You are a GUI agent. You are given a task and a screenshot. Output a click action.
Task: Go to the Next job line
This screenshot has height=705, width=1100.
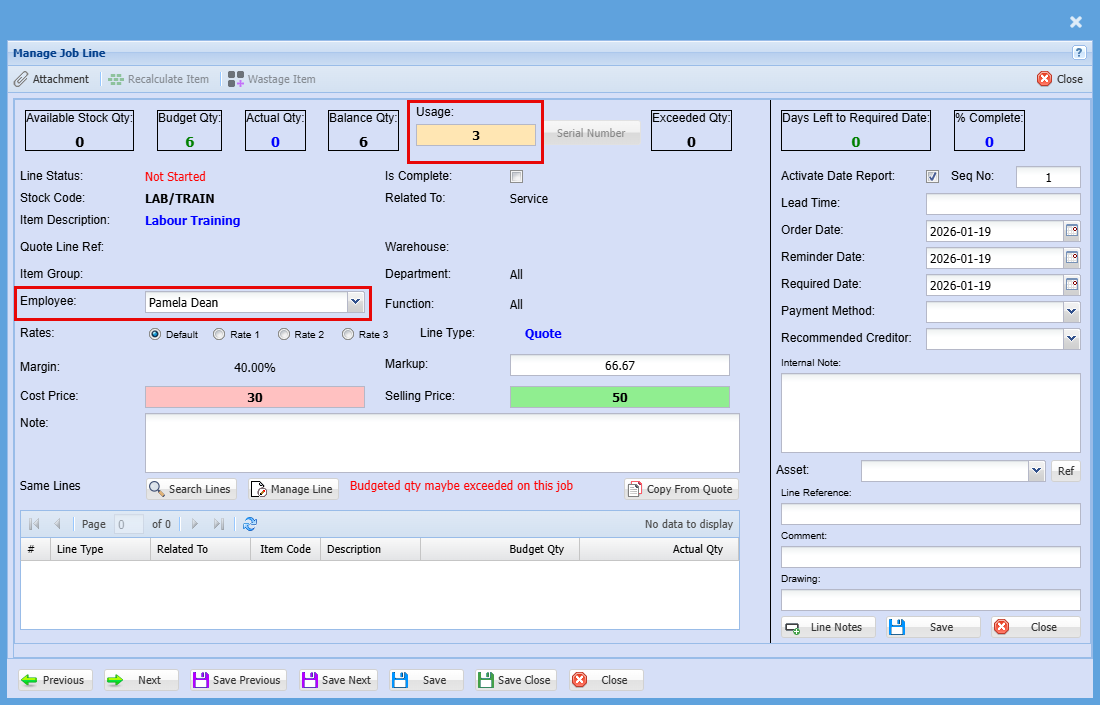tap(140, 680)
